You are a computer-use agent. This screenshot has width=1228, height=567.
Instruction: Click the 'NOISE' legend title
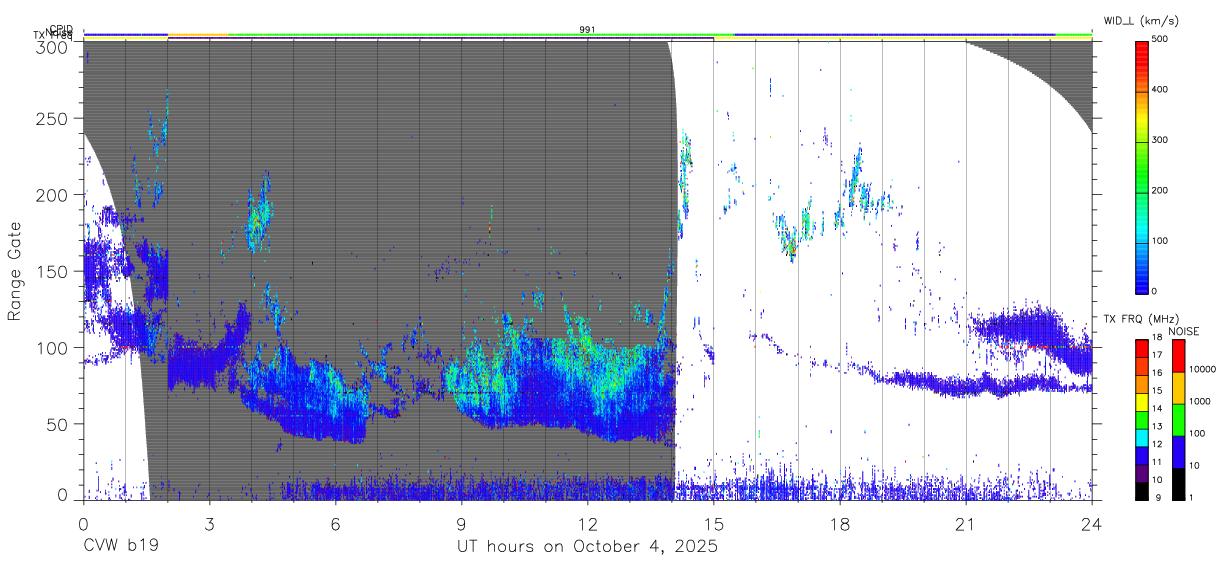[x=1183, y=331]
